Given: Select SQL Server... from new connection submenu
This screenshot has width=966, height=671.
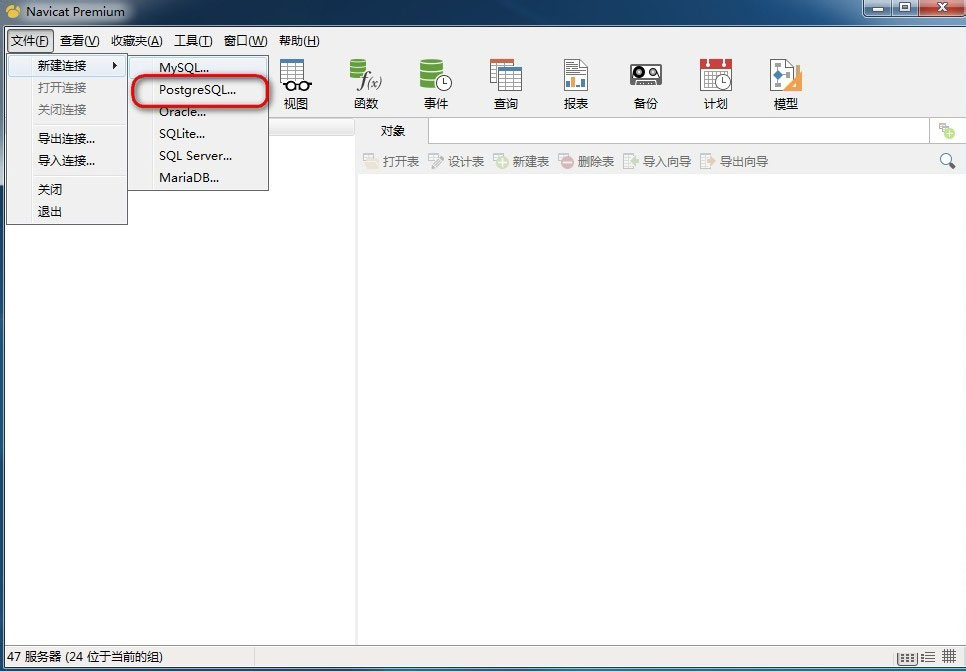Looking at the screenshot, I should 198,156.
